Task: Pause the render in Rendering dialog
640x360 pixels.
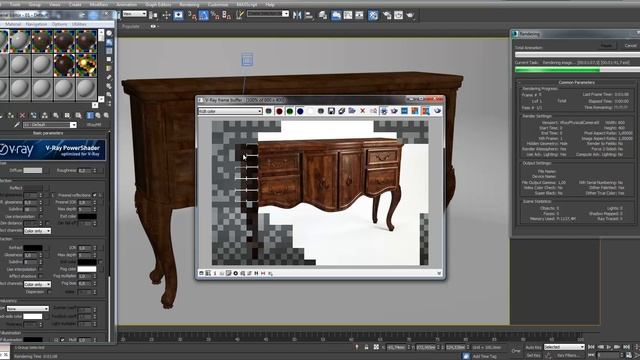Action: [x=607, y=45]
